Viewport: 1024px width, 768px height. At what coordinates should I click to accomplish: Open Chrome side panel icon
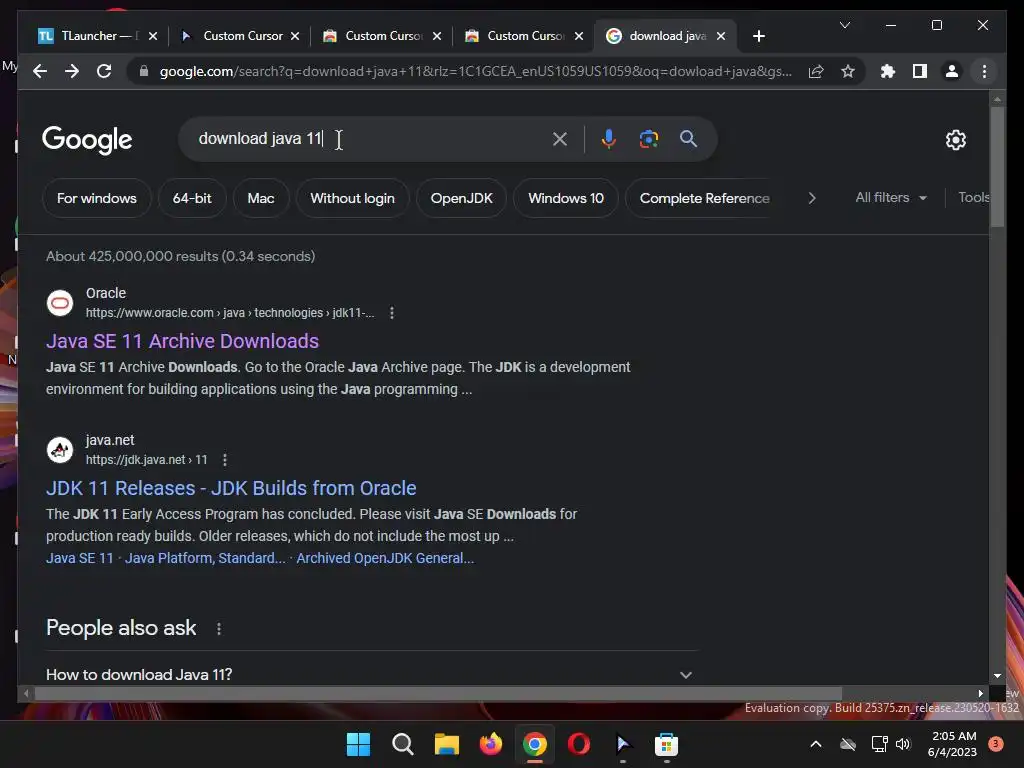tap(920, 71)
